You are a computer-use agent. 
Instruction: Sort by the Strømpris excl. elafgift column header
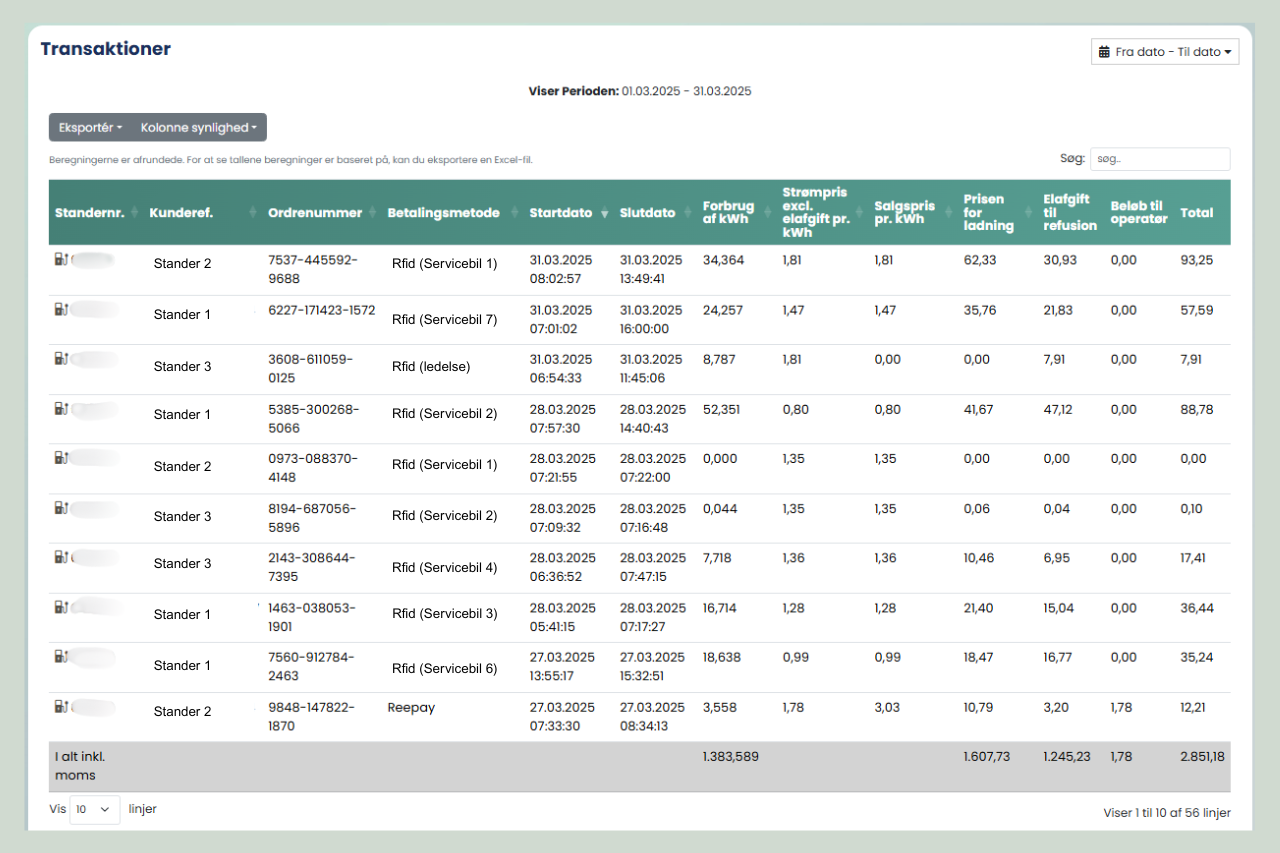[x=822, y=213]
